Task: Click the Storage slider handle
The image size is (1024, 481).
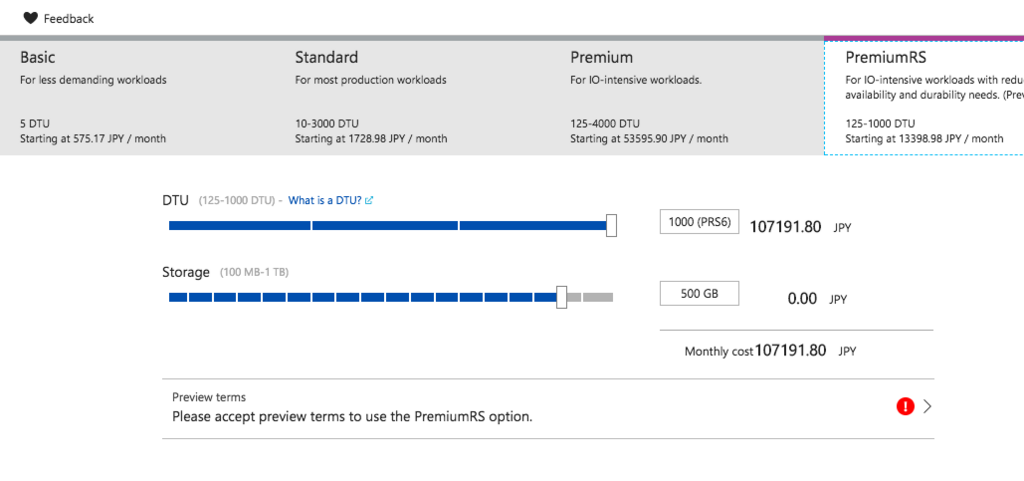Action: click(561, 297)
